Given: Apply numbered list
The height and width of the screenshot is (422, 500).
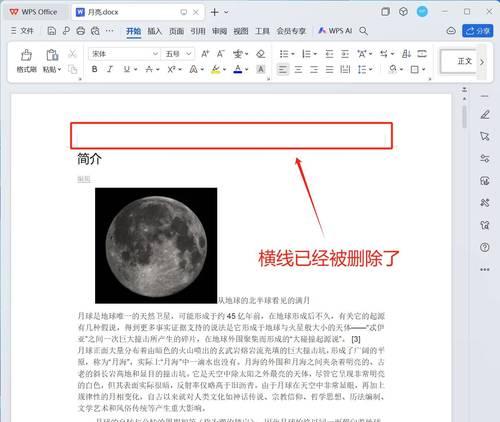Looking at the screenshot, I should click(306, 54).
